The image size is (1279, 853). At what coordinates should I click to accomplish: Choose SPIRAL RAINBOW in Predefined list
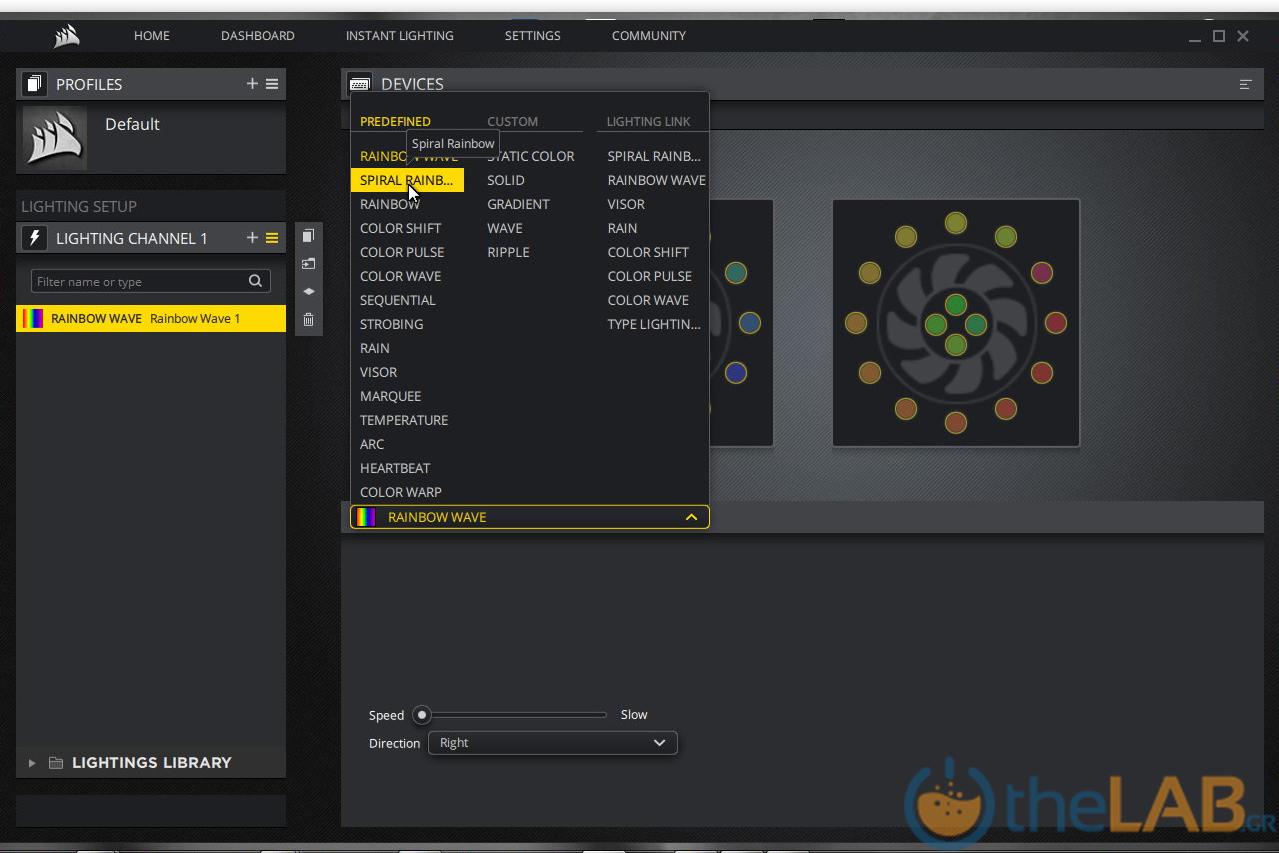(x=407, y=180)
